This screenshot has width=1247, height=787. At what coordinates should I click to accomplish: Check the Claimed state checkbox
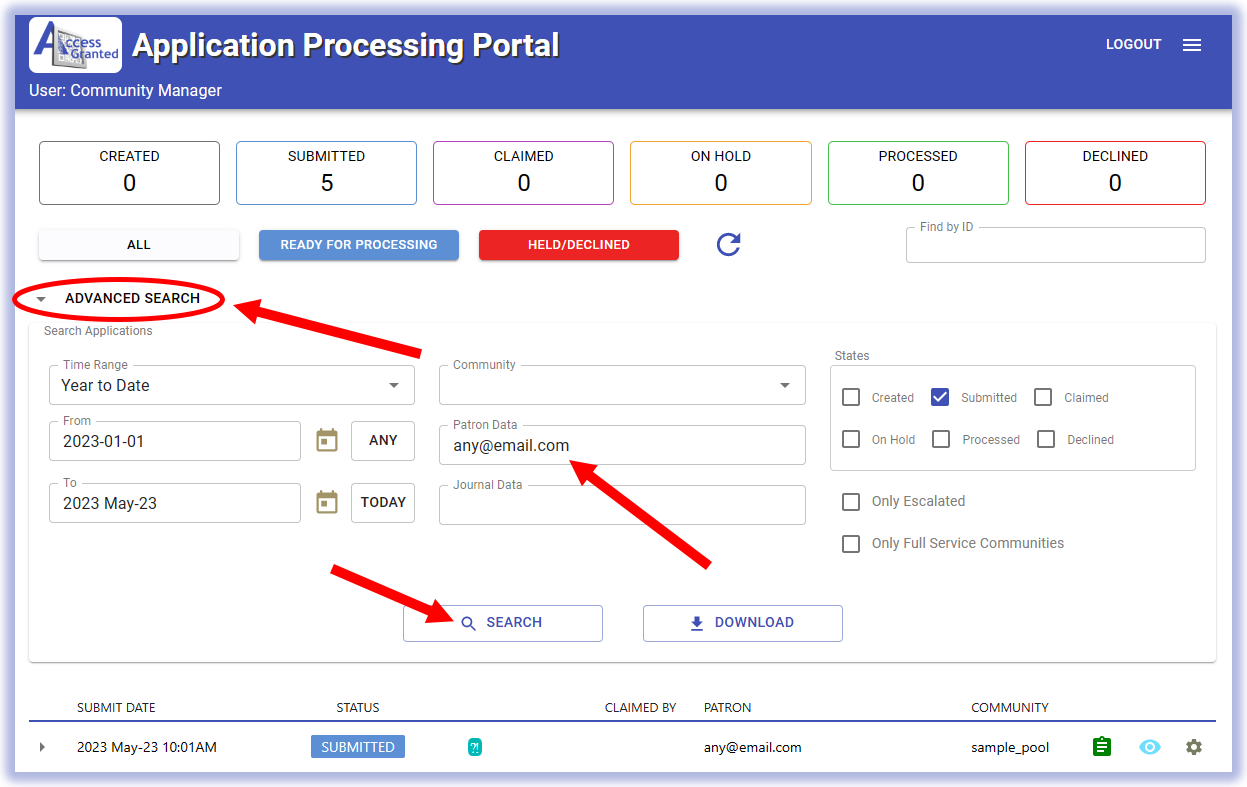point(1043,397)
